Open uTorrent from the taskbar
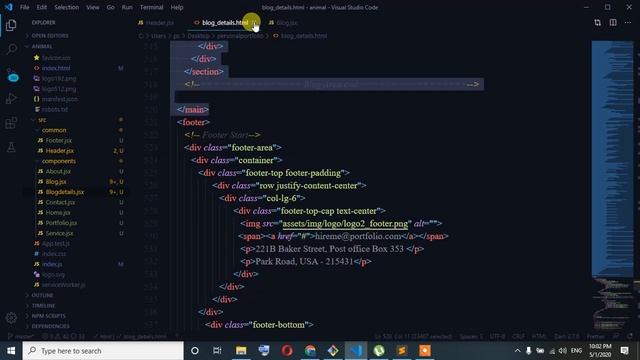Viewport: 640px width, 360px height. click(379, 351)
